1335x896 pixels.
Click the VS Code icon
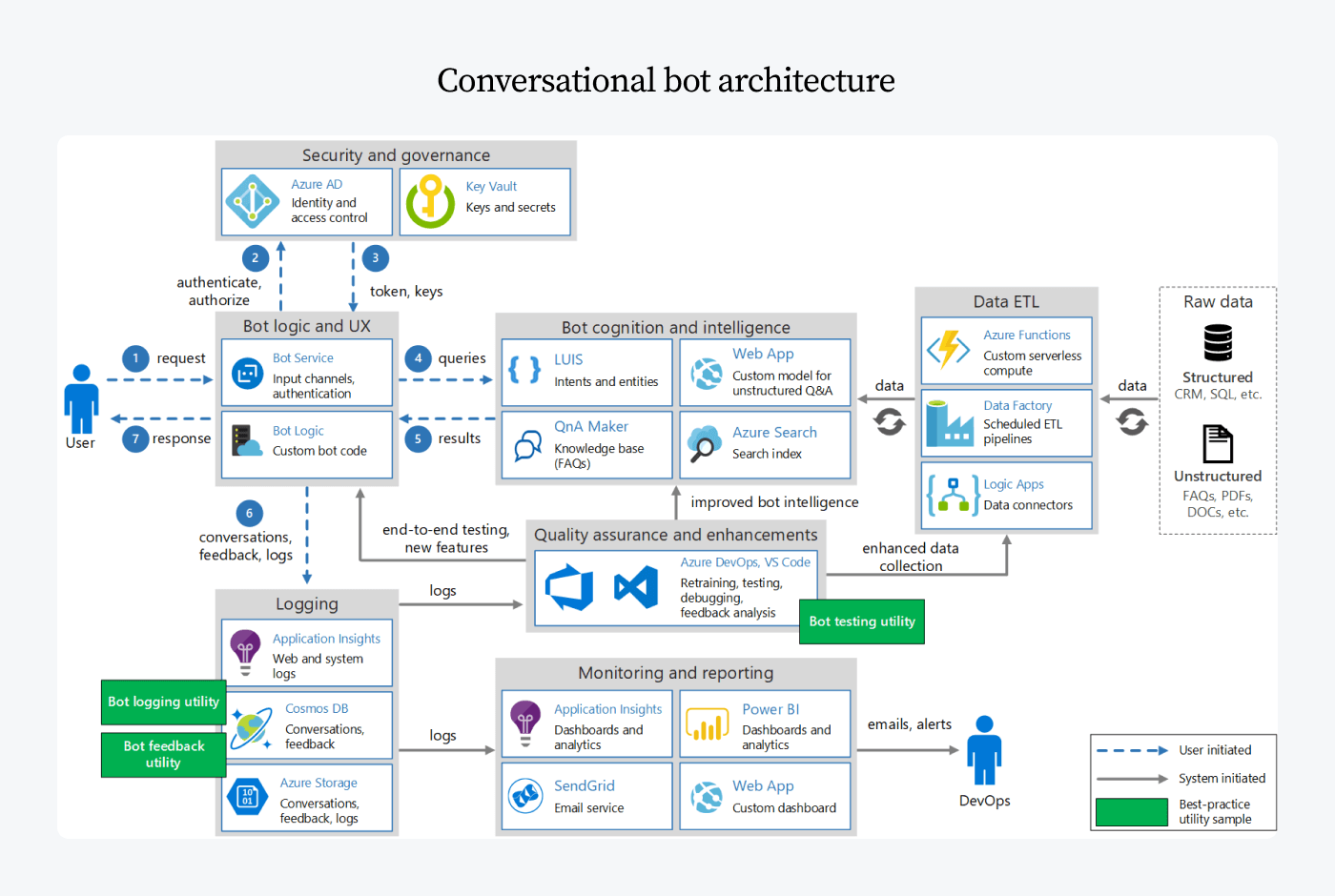tap(636, 587)
